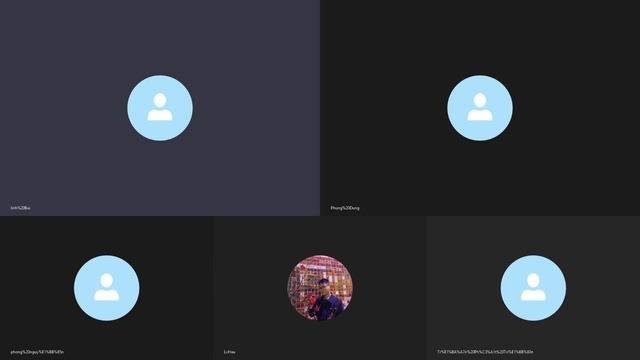640x360 pixels.
Task: Select the photo avatar of the man
Action: pos(320,288)
